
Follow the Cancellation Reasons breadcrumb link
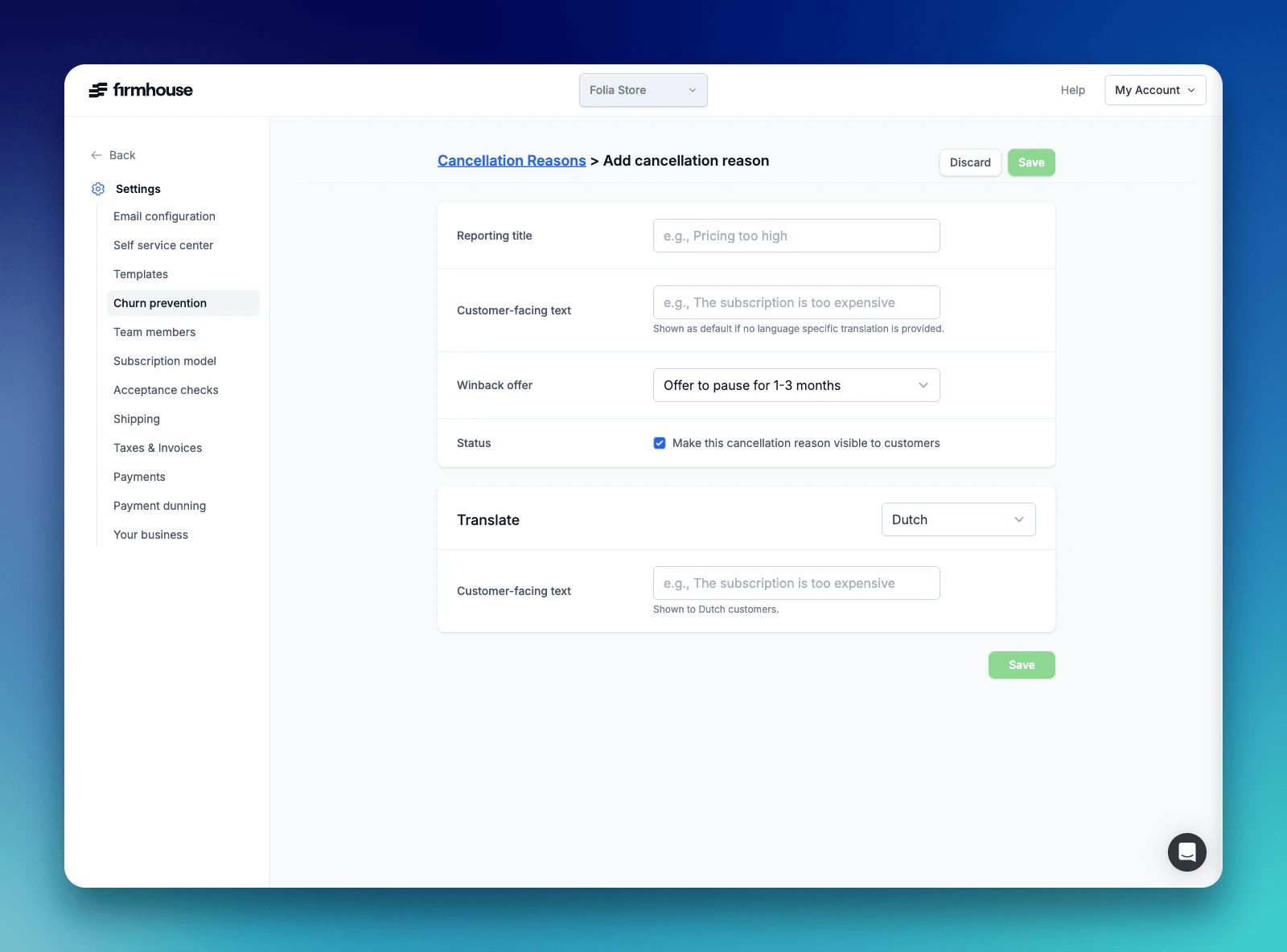[x=512, y=161]
